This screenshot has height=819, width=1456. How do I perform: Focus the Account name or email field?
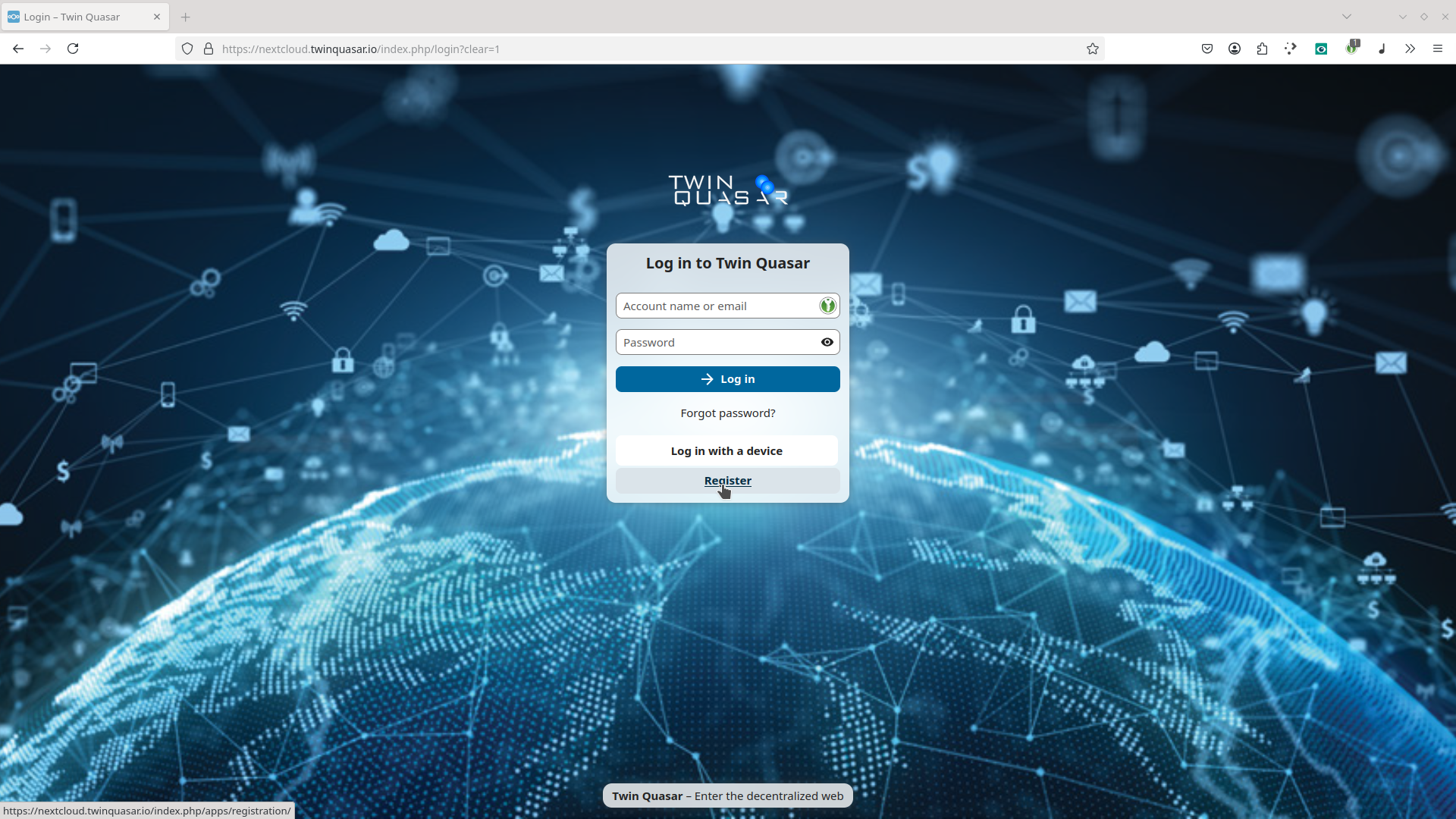pos(728,306)
